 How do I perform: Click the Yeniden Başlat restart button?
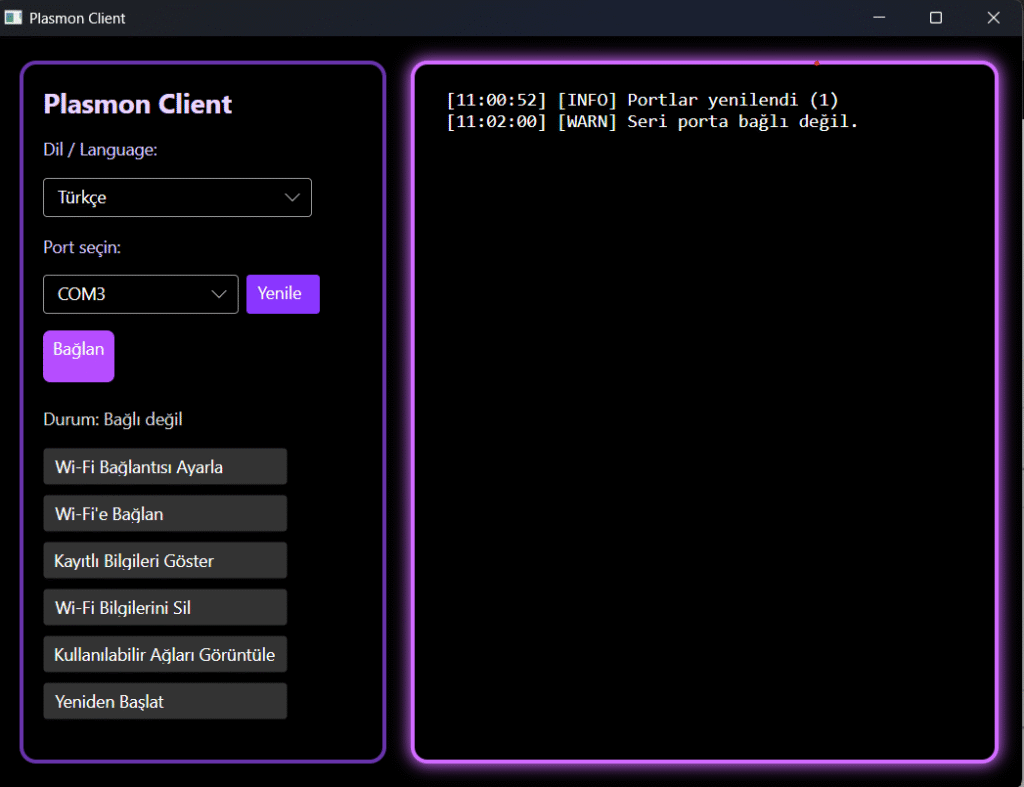click(165, 702)
